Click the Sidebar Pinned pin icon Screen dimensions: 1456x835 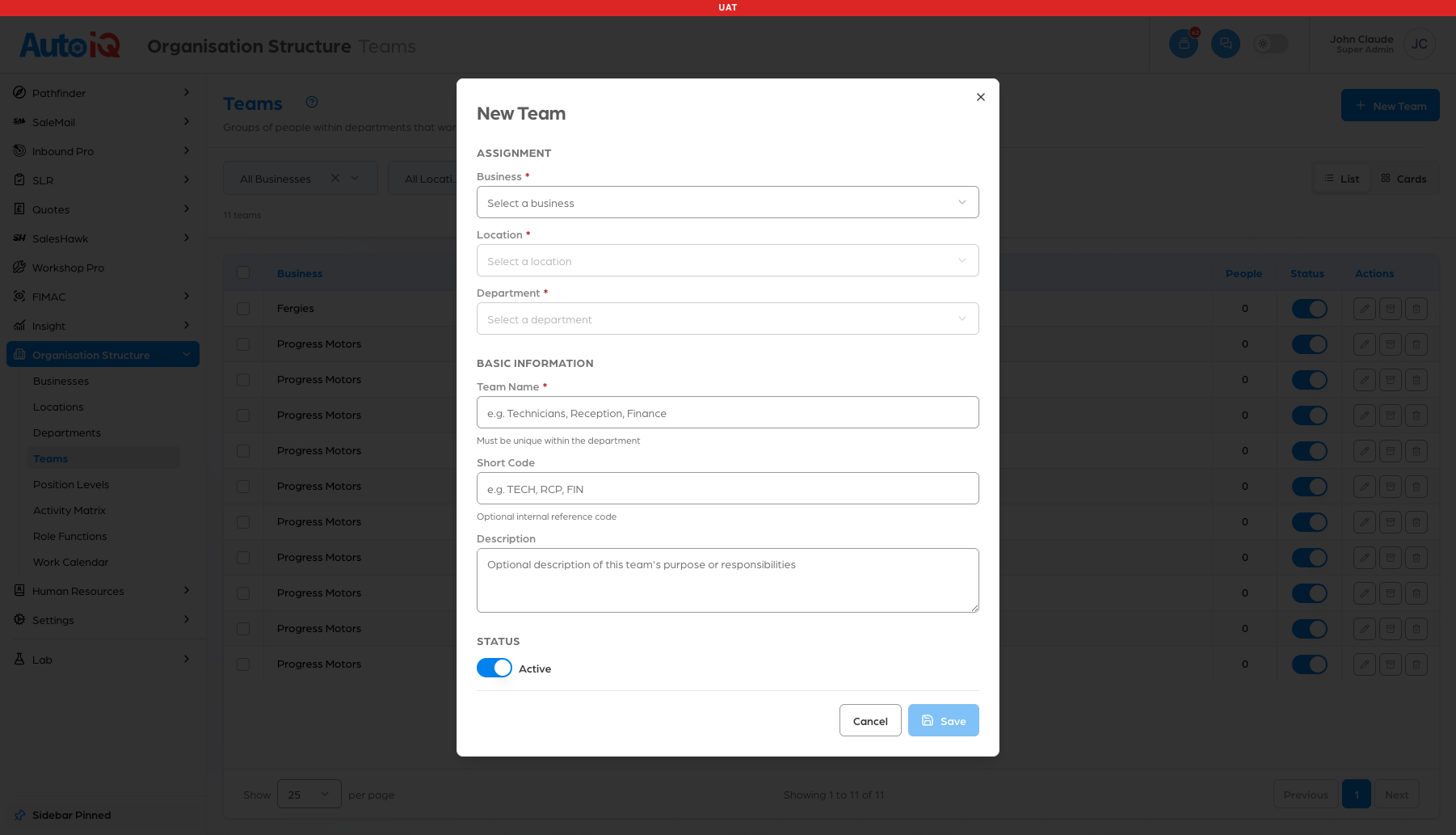pyautogui.click(x=19, y=815)
